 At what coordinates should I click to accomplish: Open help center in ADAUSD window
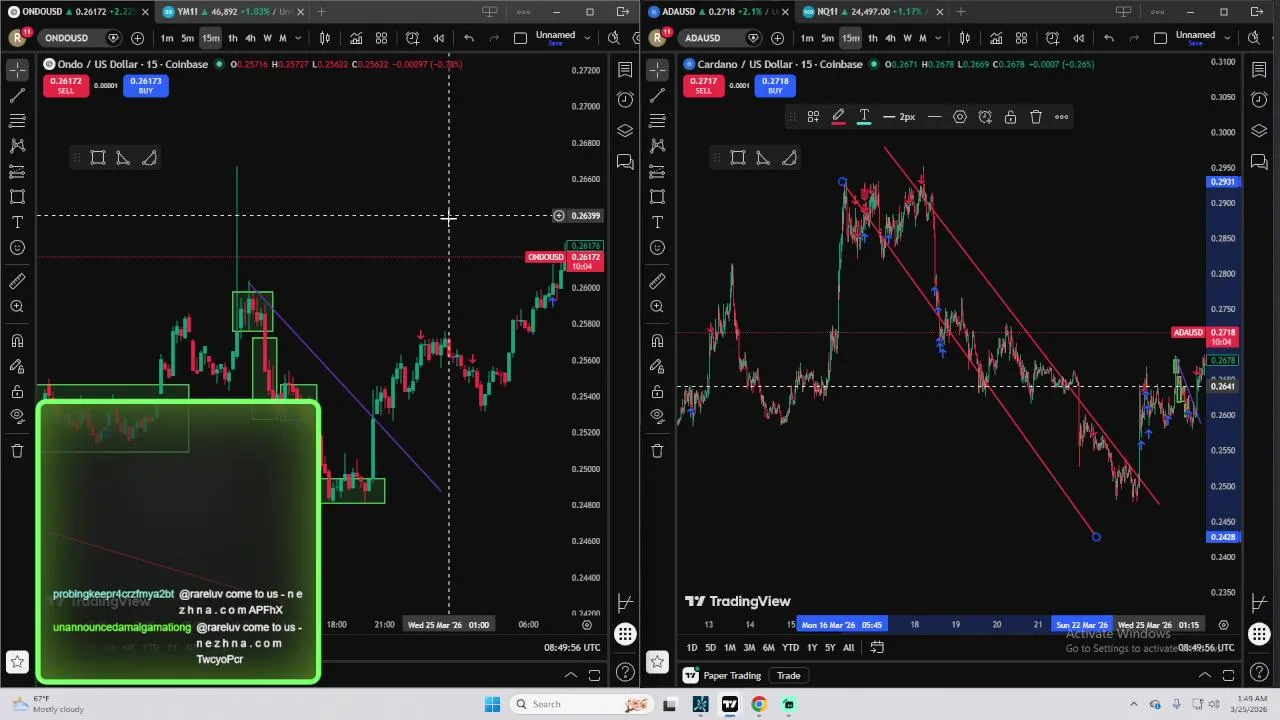[1259, 672]
